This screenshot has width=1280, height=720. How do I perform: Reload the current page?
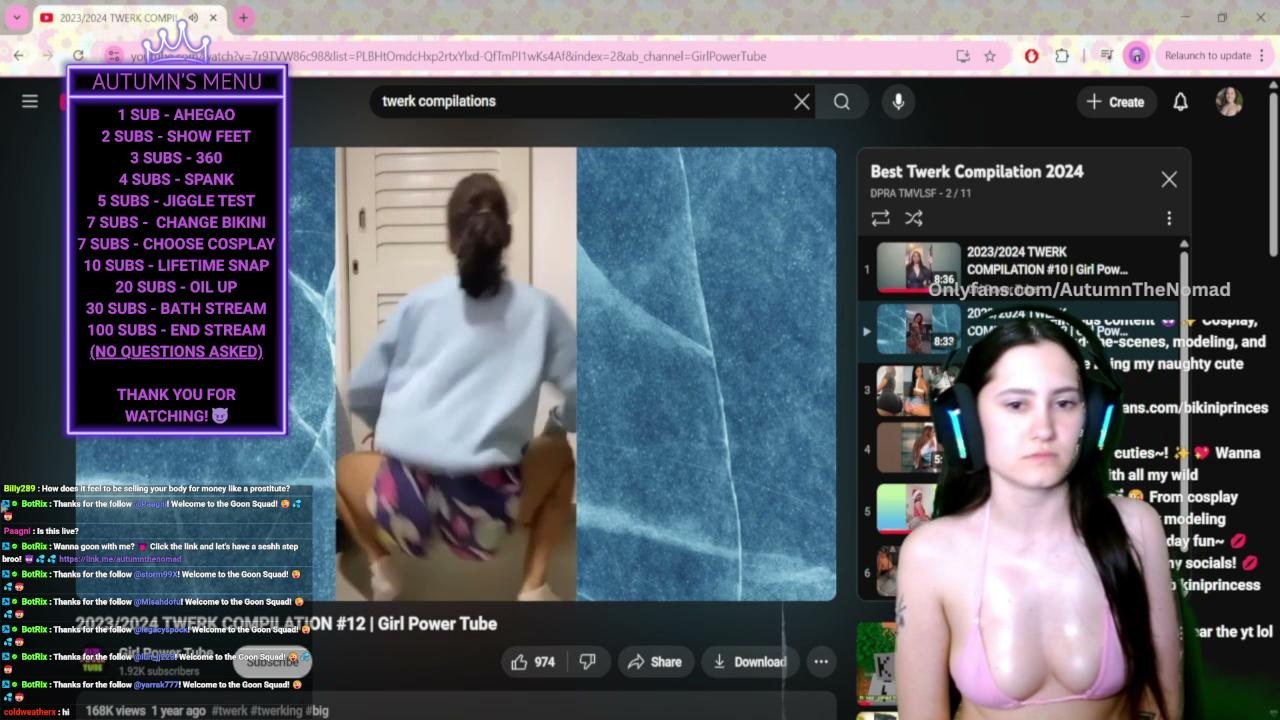[x=78, y=56]
